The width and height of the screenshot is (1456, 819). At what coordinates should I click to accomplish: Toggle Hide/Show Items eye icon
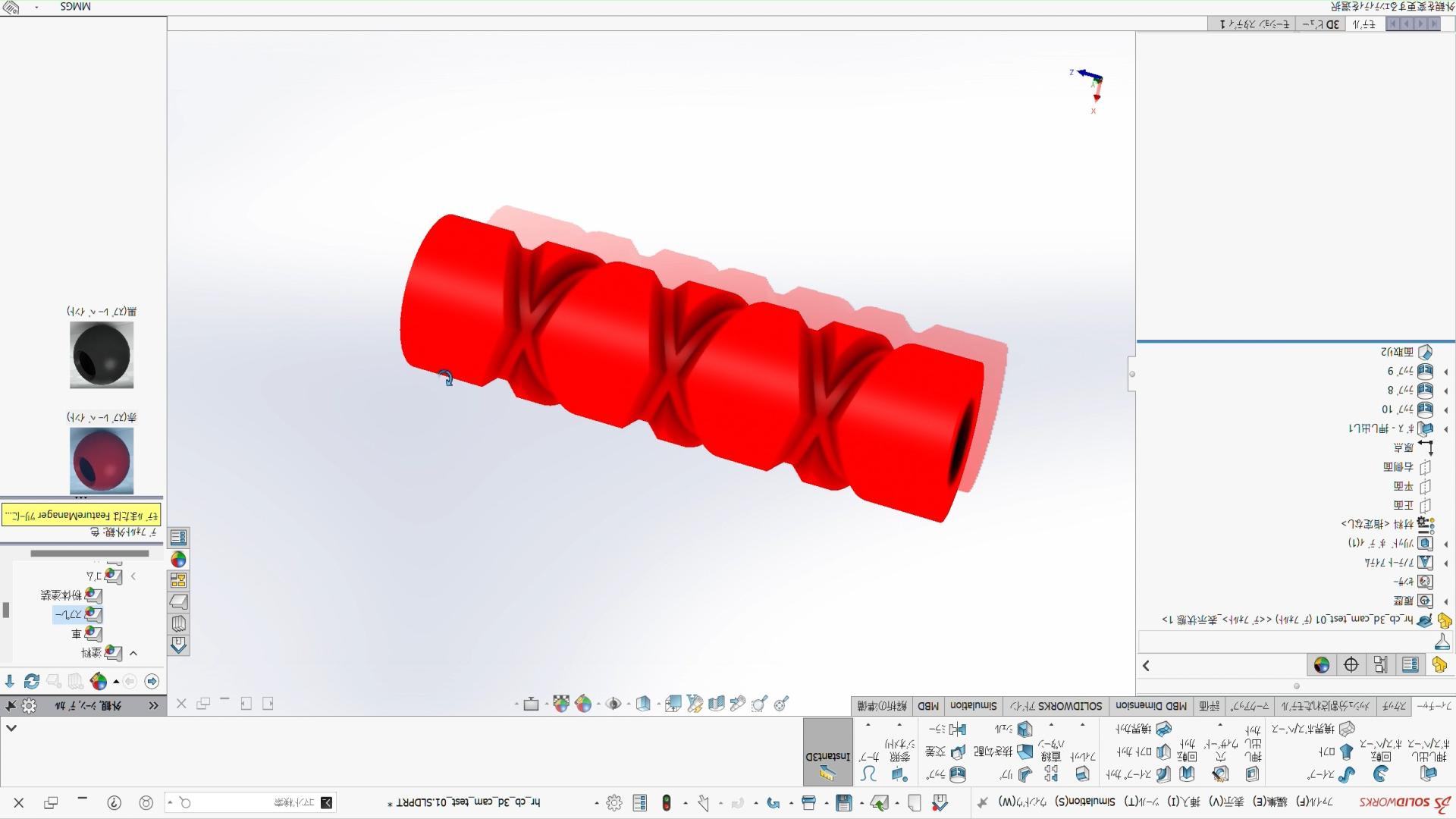(613, 704)
